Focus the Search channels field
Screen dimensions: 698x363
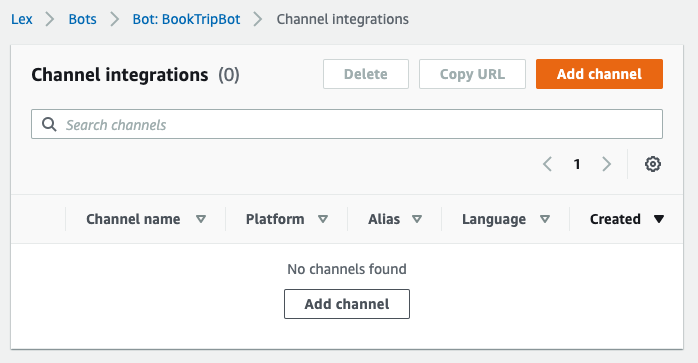(x=347, y=124)
